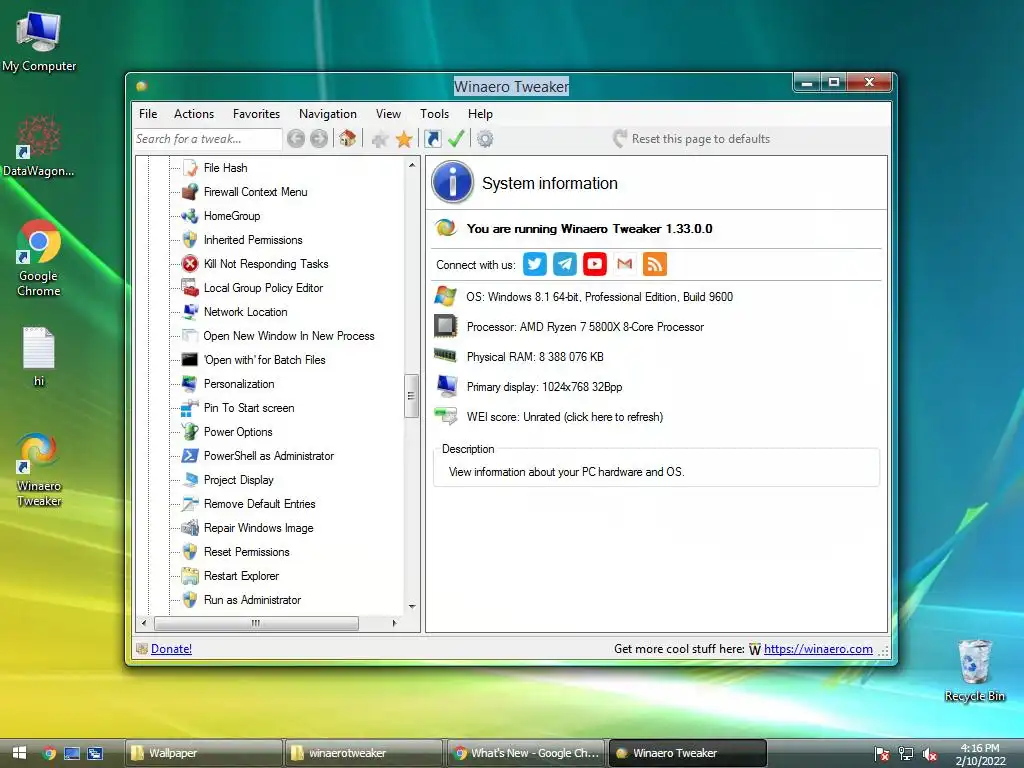Viewport: 1024px width, 768px height.
Task: Click in the Search for a tweak field
Action: (x=208, y=138)
